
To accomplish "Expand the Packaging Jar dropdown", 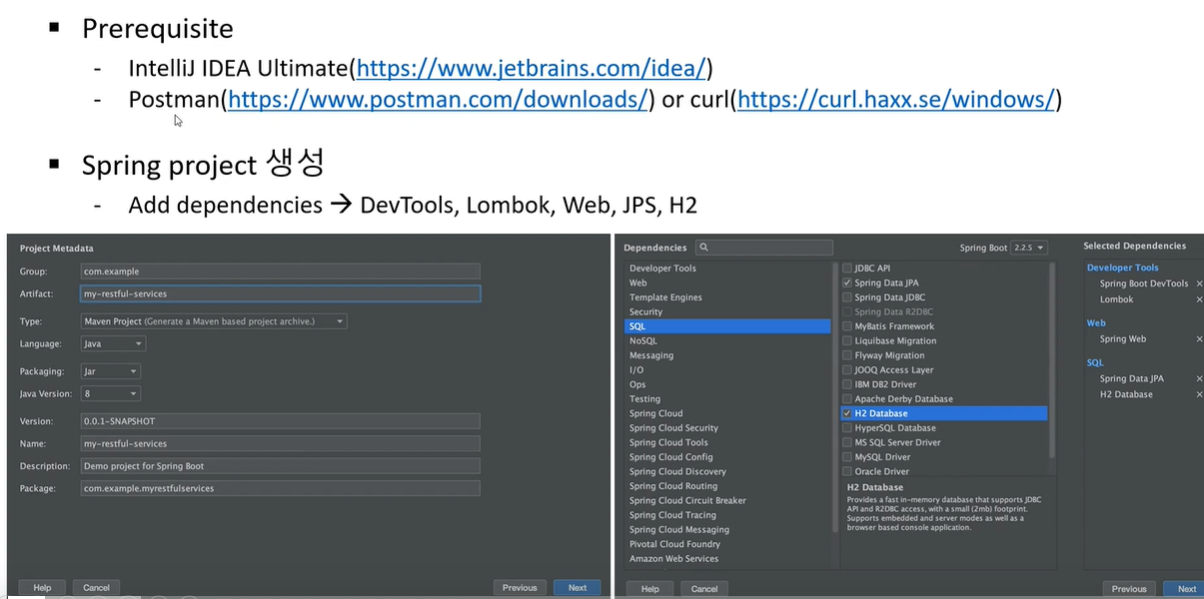I will click(110, 371).
